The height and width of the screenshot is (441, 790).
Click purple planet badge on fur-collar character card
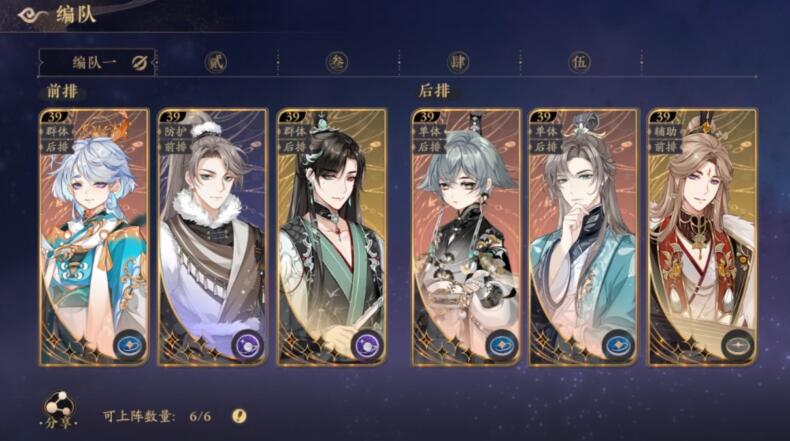(247, 346)
